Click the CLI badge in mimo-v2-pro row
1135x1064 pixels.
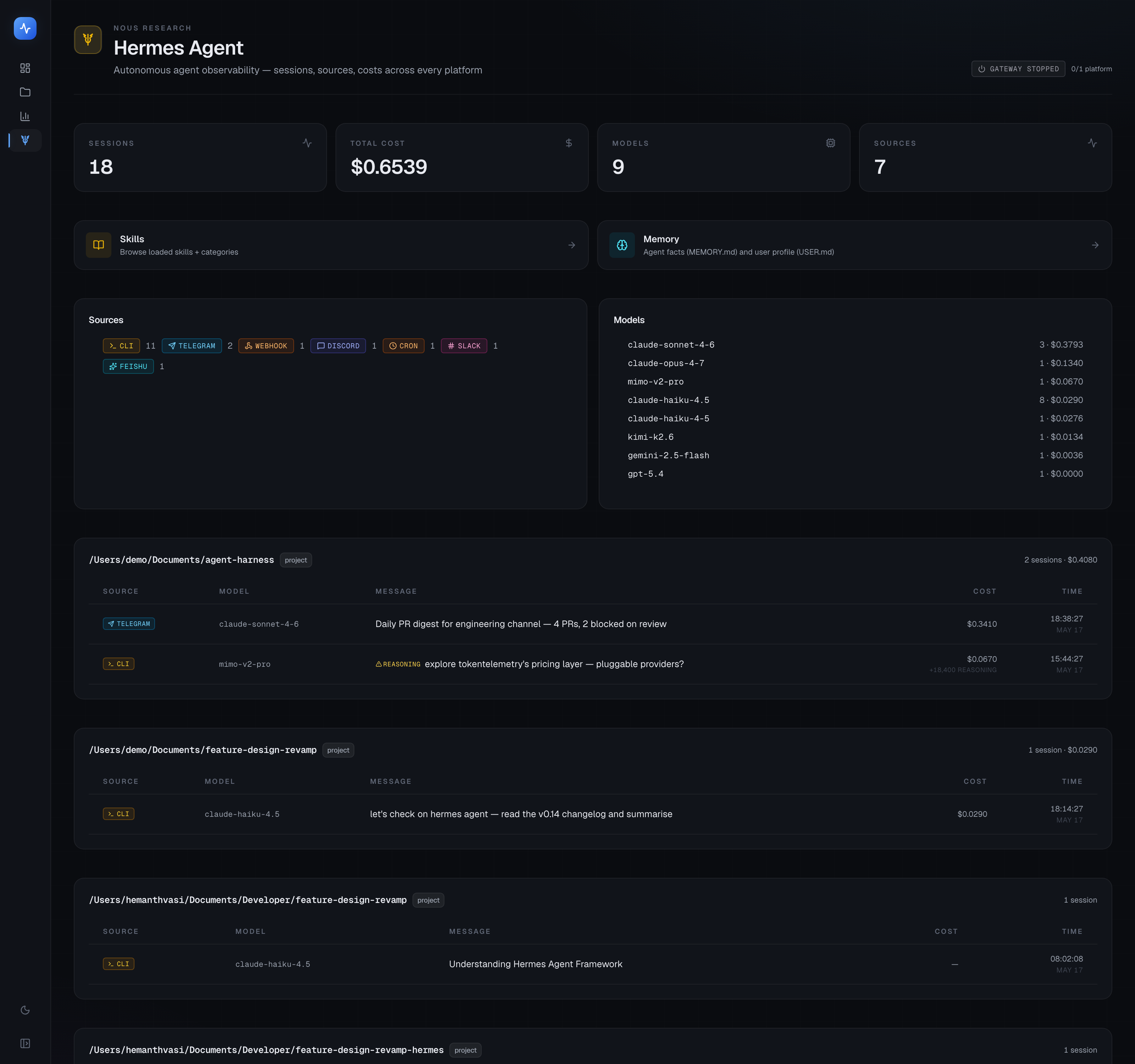(x=119, y=664)
